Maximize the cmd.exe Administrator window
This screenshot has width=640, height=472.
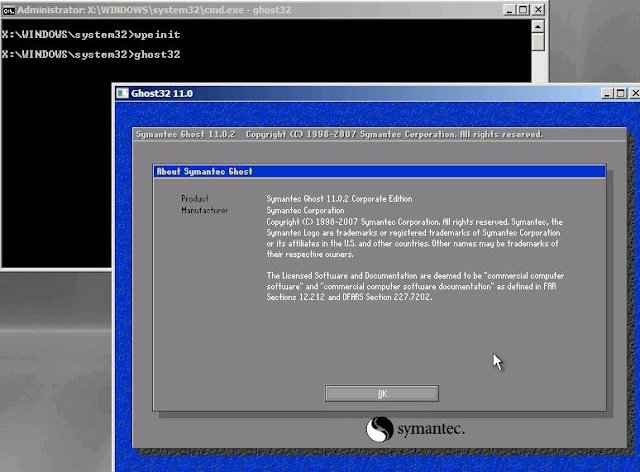coord(523,10)
